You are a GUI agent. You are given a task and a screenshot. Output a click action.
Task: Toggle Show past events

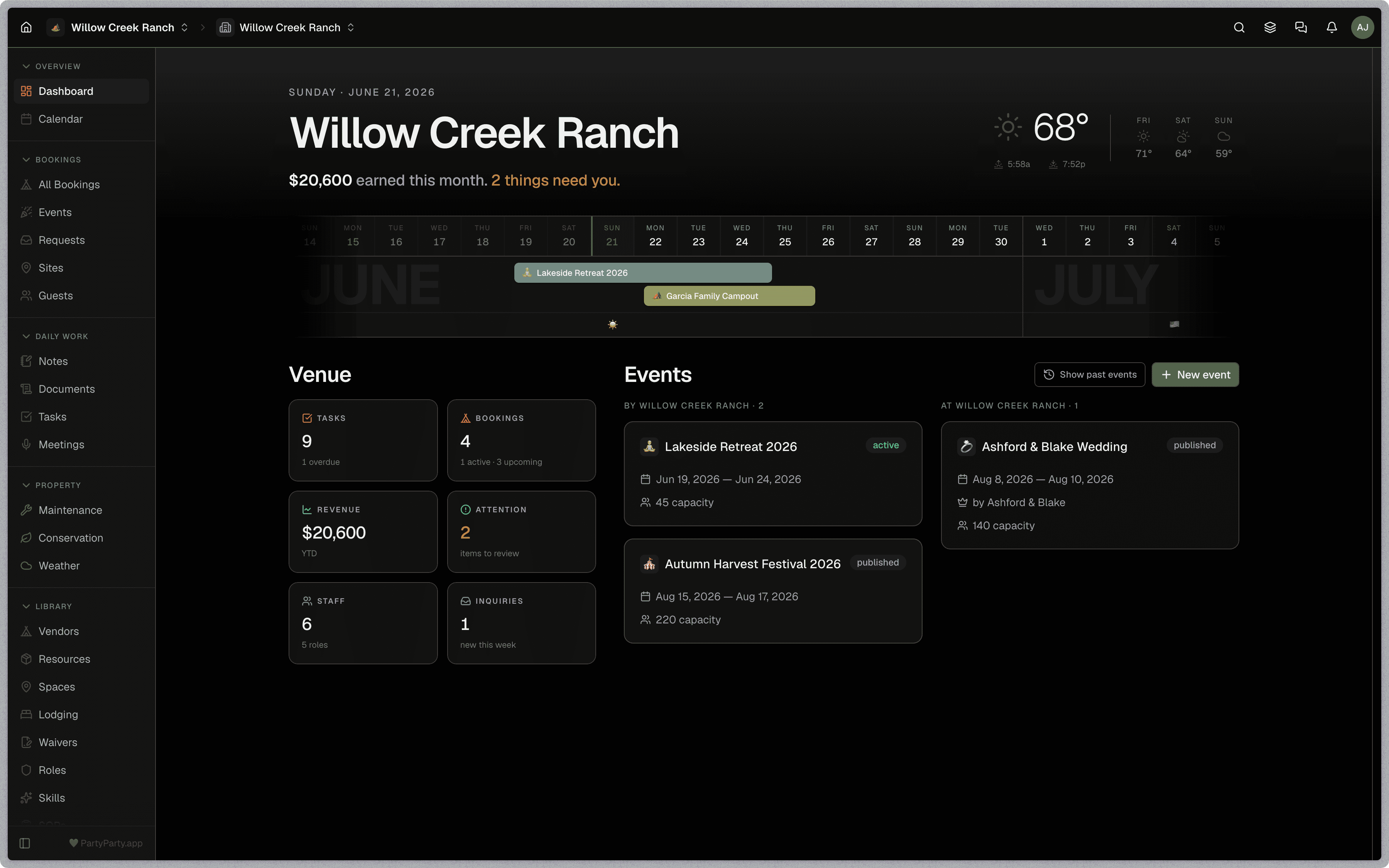coord(1089,374)
